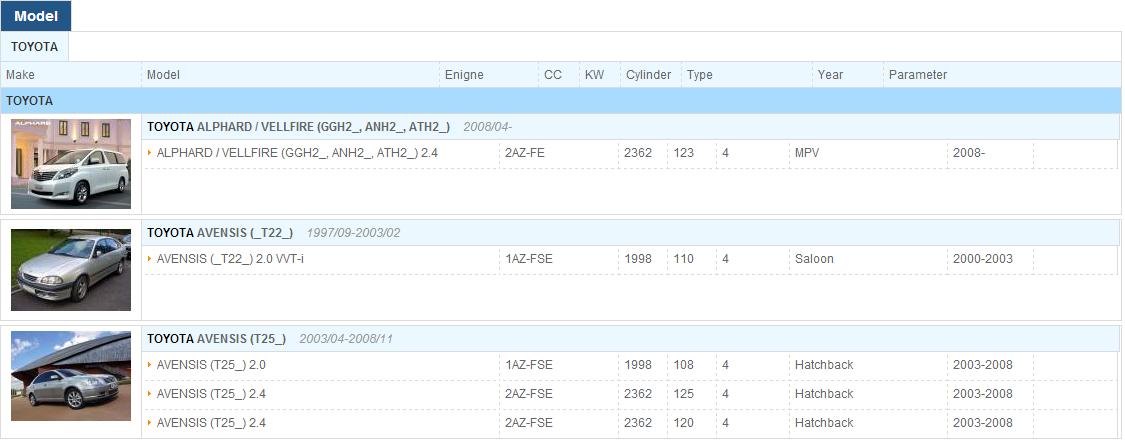Click the Type column header

(x=700, y=75)
